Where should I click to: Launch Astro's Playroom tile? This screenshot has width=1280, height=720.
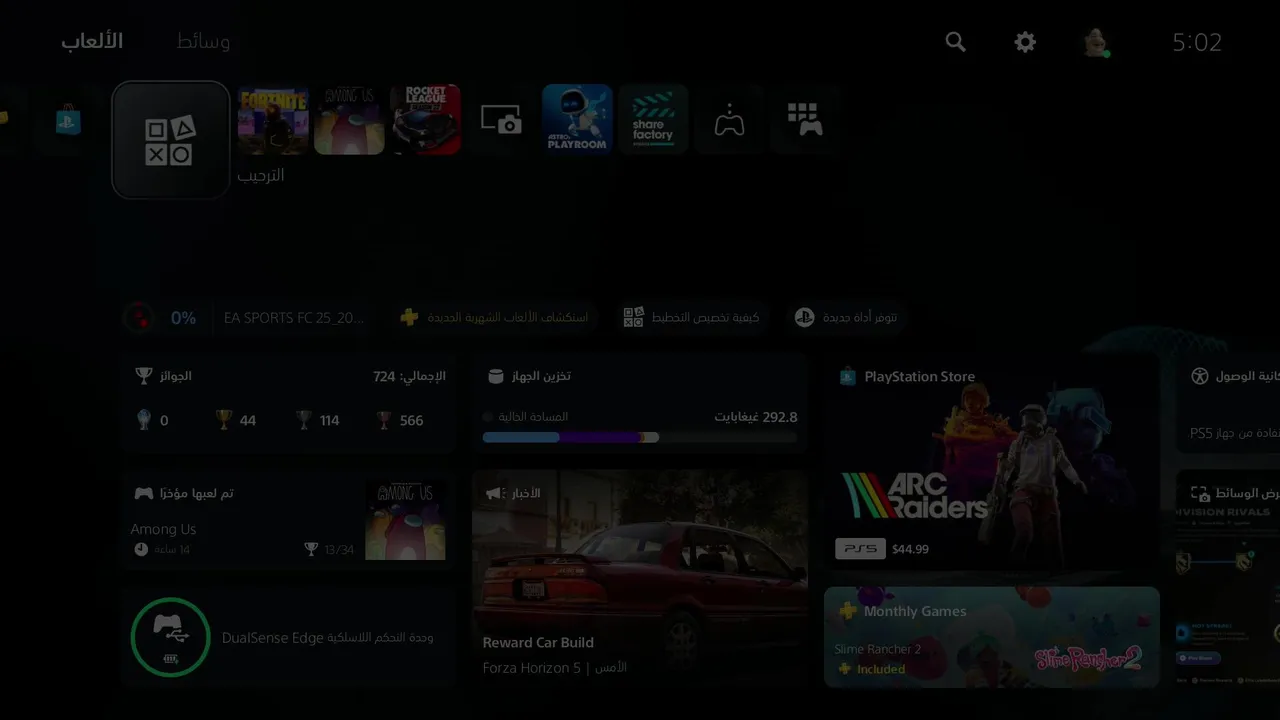coord(577,119)
